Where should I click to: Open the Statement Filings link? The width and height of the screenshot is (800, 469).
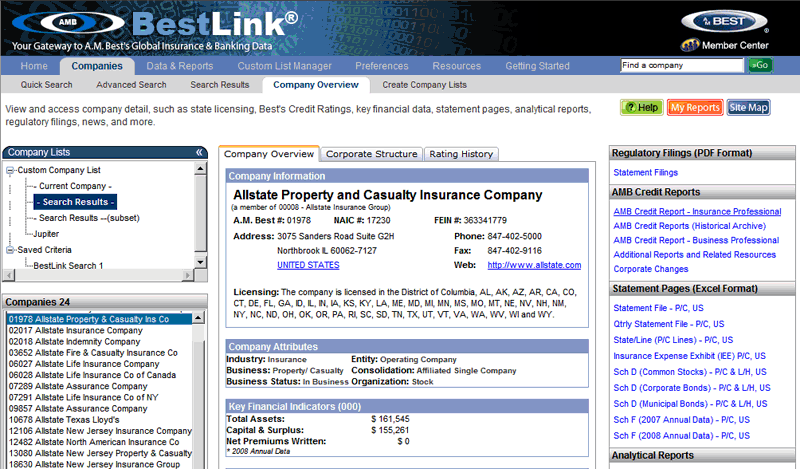click(645, 172)
